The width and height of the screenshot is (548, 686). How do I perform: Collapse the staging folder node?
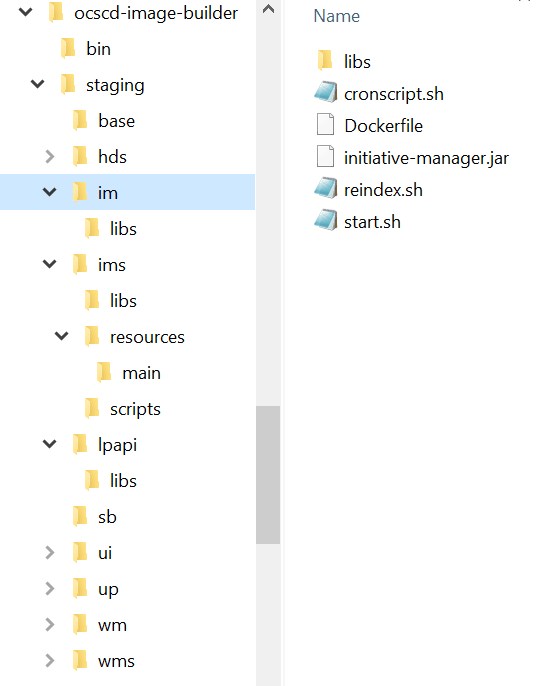coord(38,84)
